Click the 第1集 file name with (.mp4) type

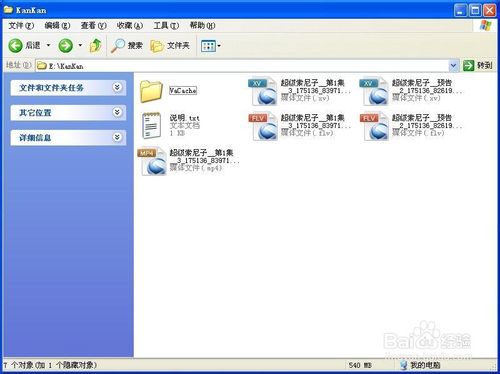tap(204, 157)
